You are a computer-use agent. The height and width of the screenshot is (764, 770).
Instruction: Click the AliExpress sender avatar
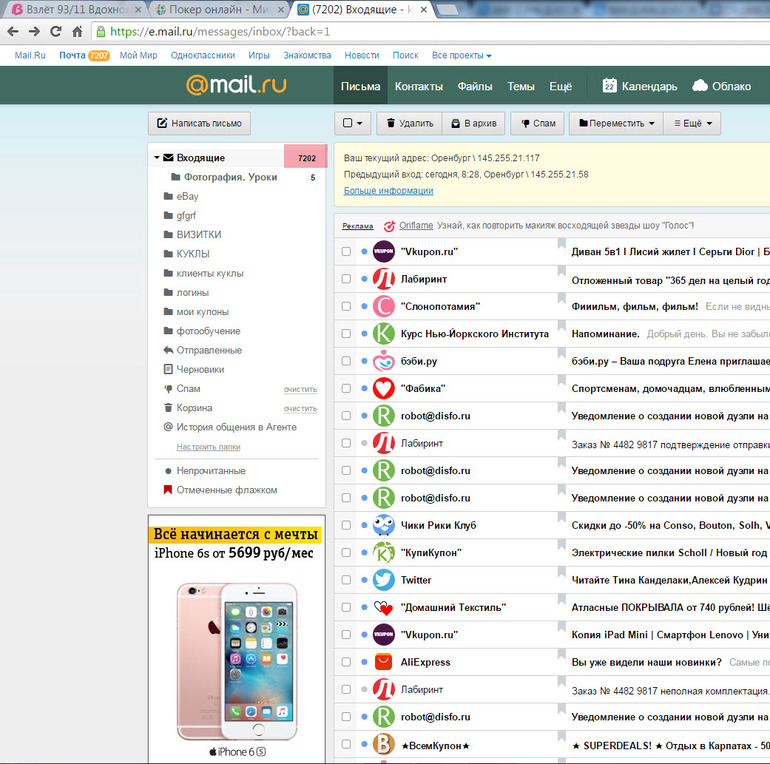coord(383,662)
